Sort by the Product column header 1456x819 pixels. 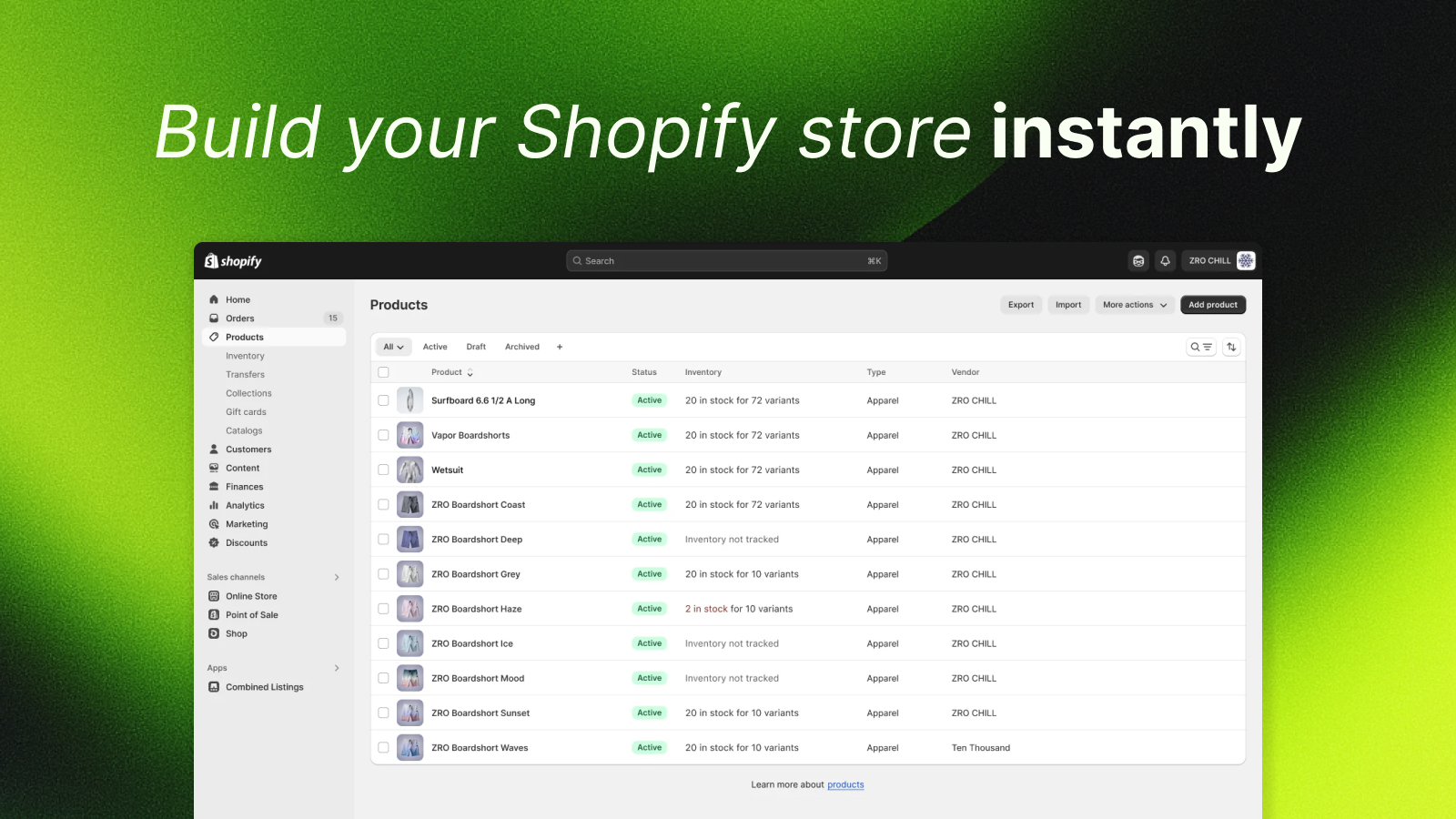[452, 372]
